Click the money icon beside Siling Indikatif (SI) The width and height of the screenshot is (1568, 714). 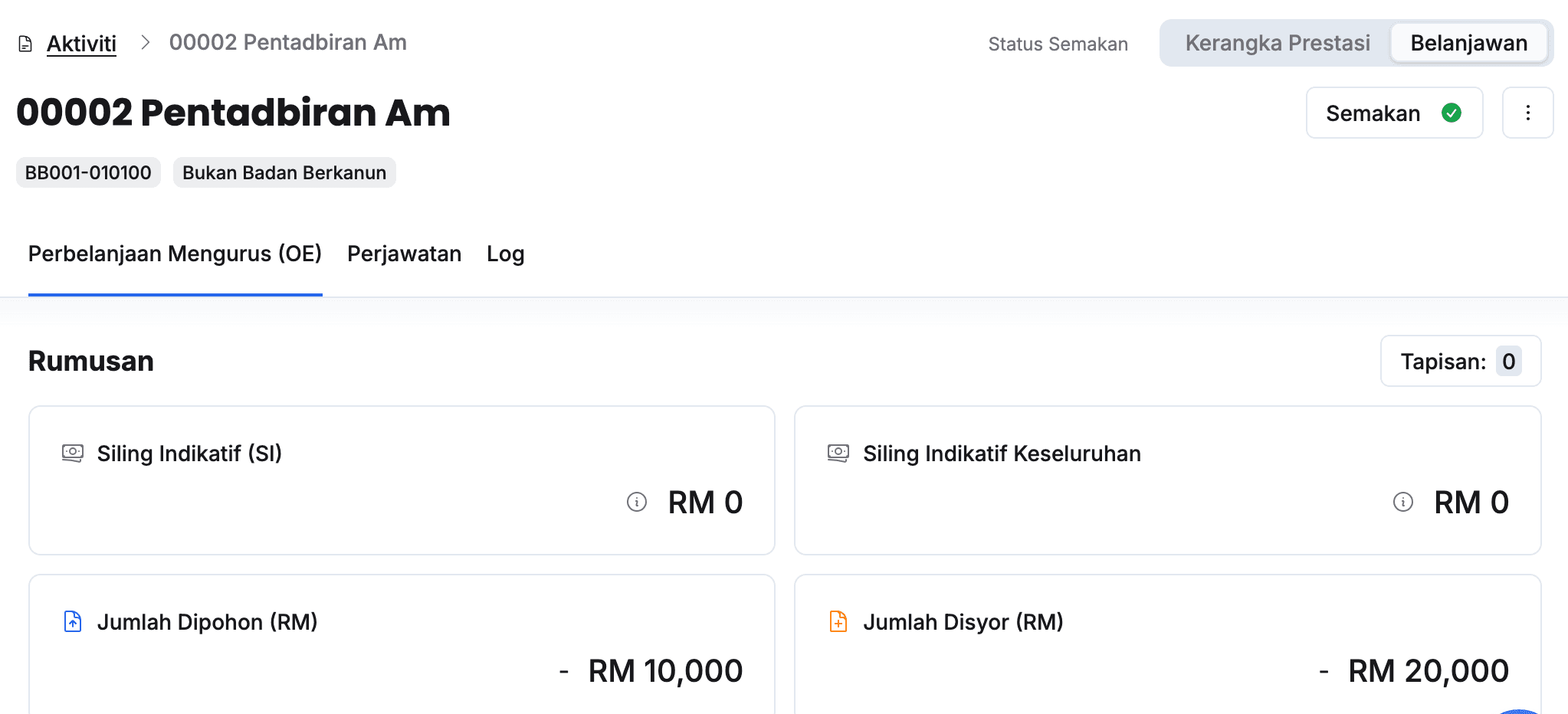[x=73, y=453]
